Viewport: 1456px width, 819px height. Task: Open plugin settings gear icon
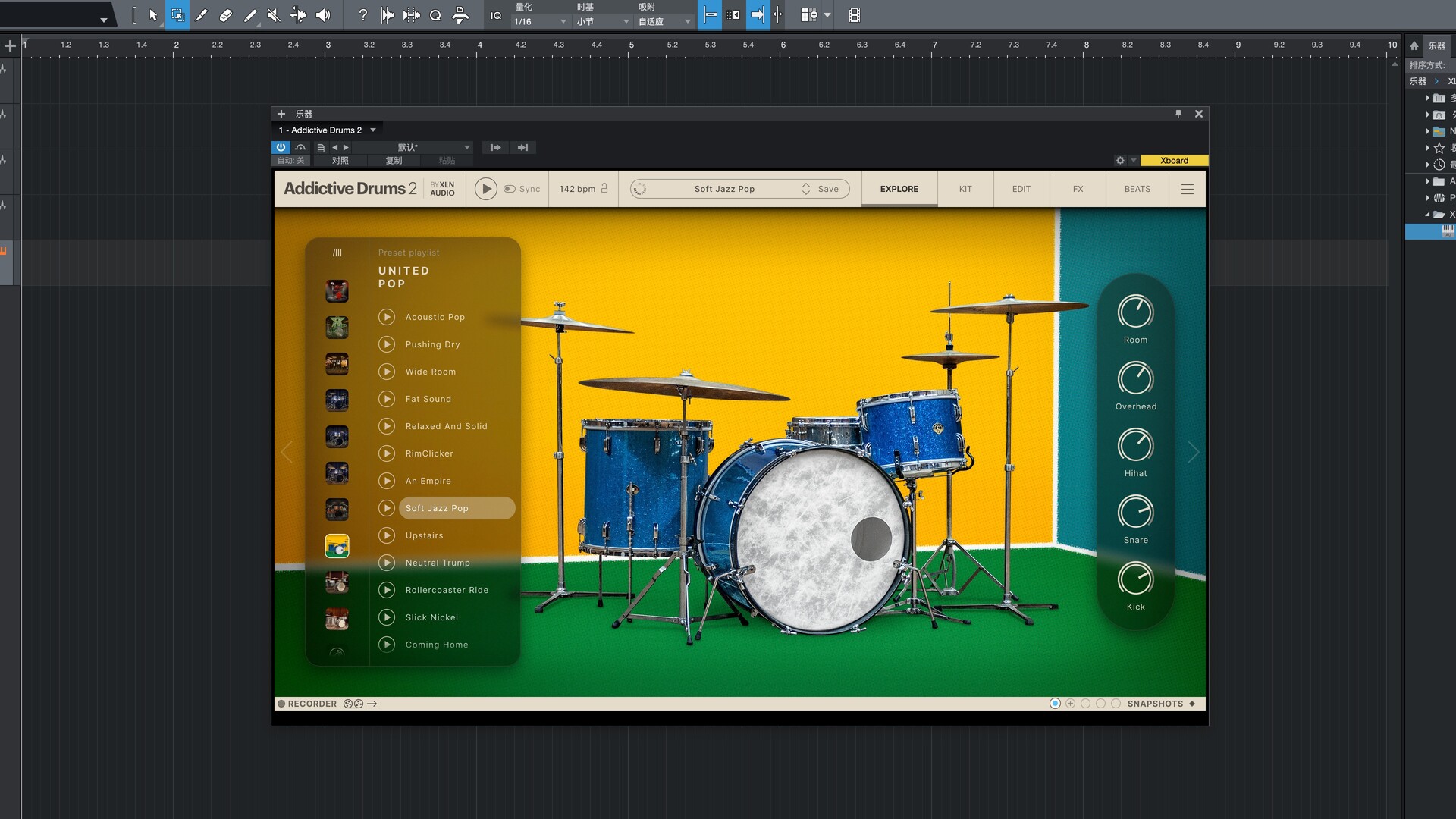1120,160
